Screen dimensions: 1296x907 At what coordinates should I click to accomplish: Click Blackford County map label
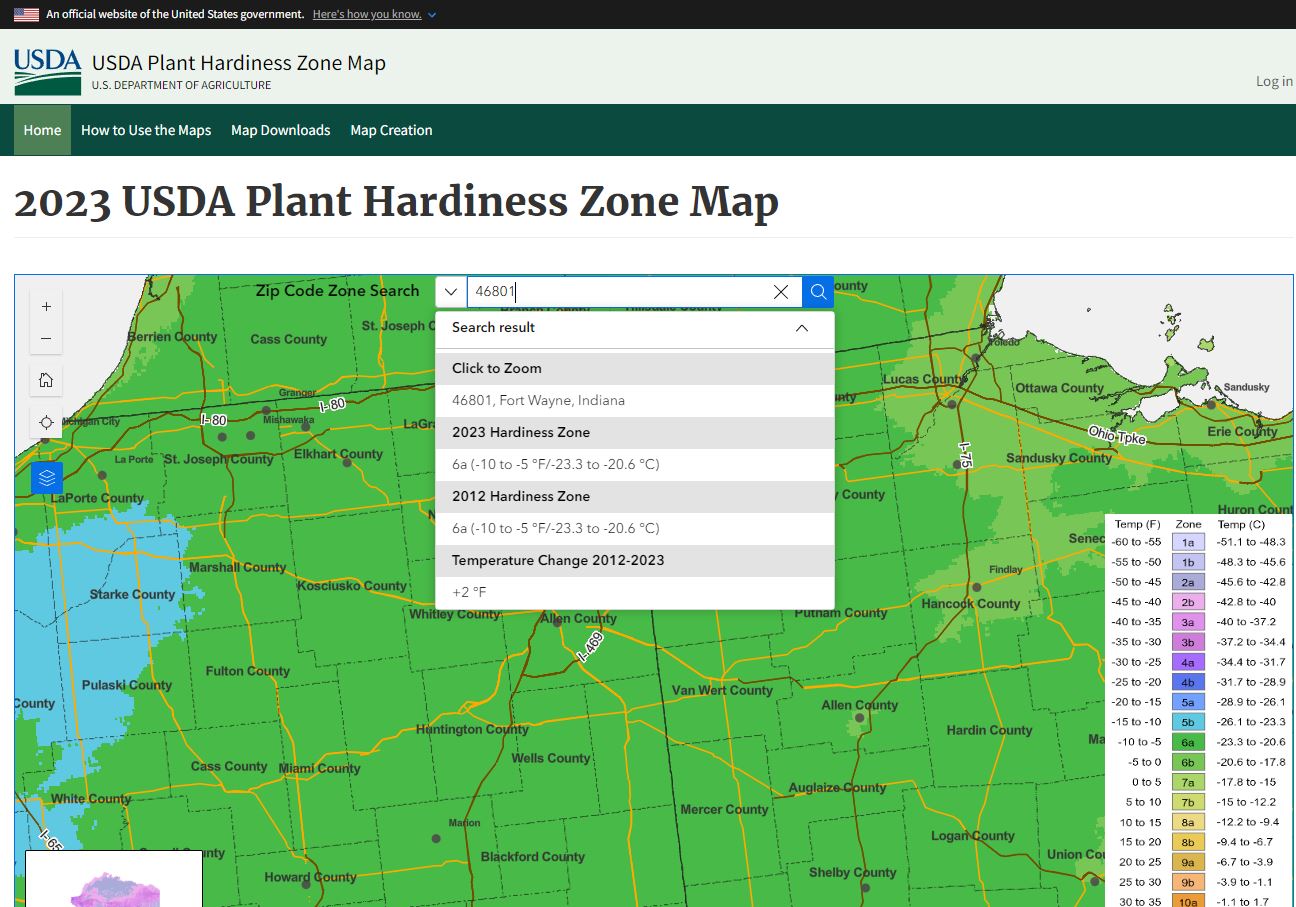[533, 857]
